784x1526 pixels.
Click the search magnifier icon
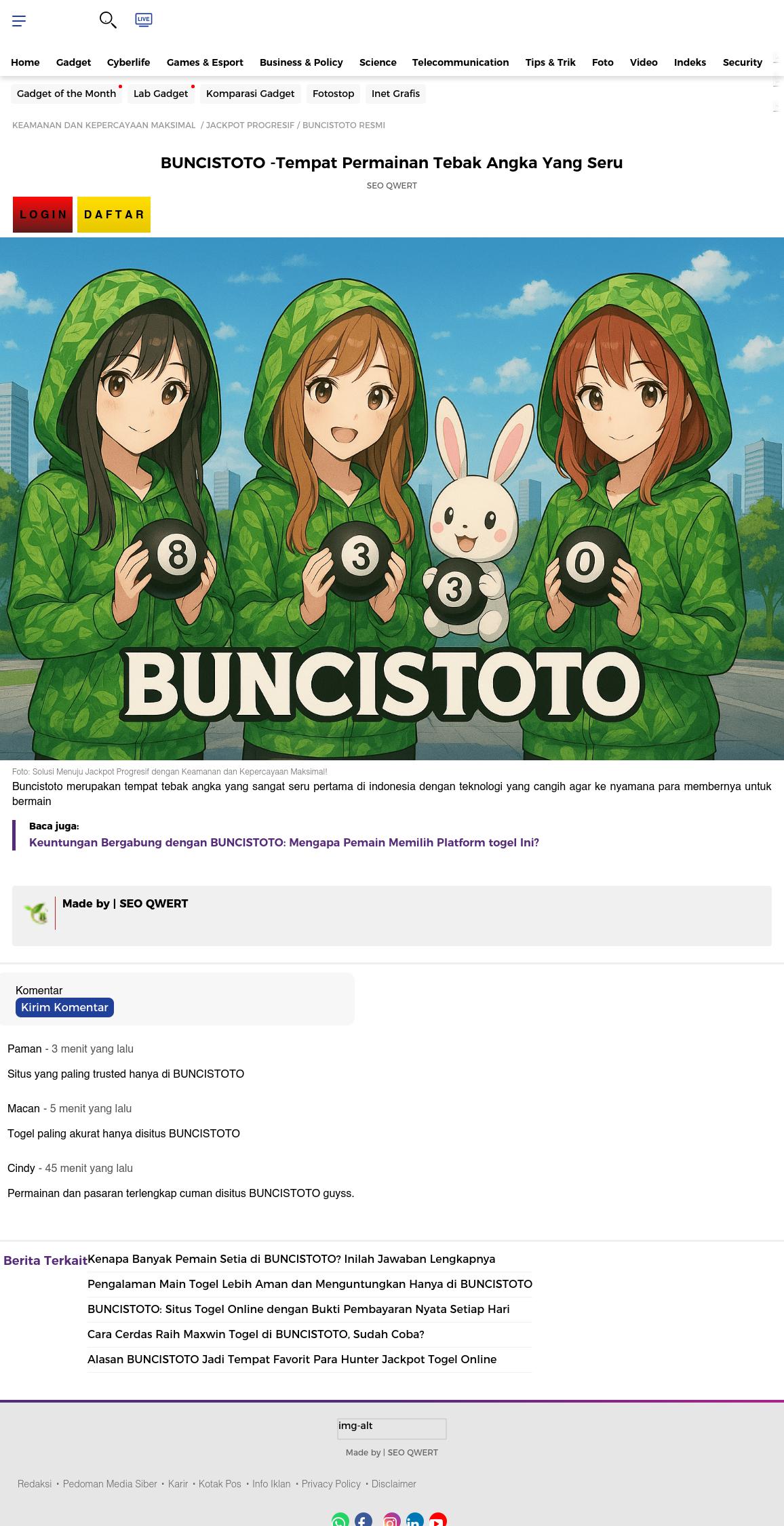click(x=108, y=20)
